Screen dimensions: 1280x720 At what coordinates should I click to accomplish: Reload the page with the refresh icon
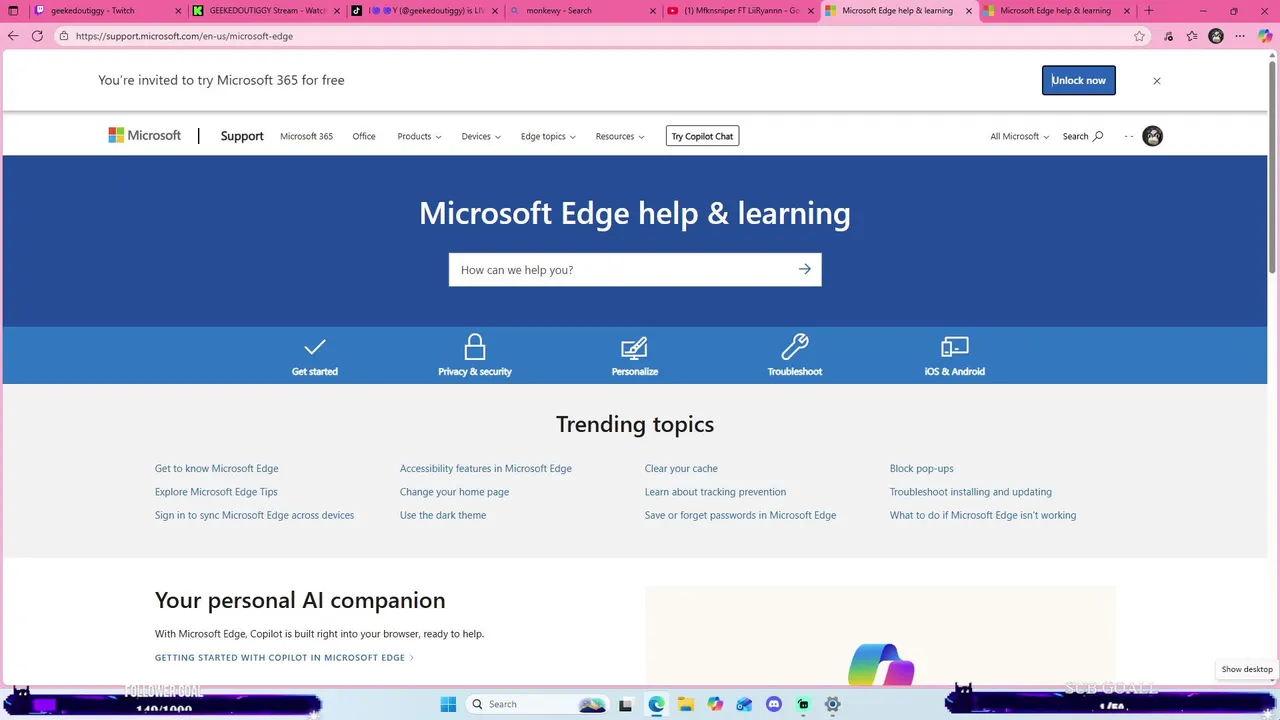[x=37, y=36]
